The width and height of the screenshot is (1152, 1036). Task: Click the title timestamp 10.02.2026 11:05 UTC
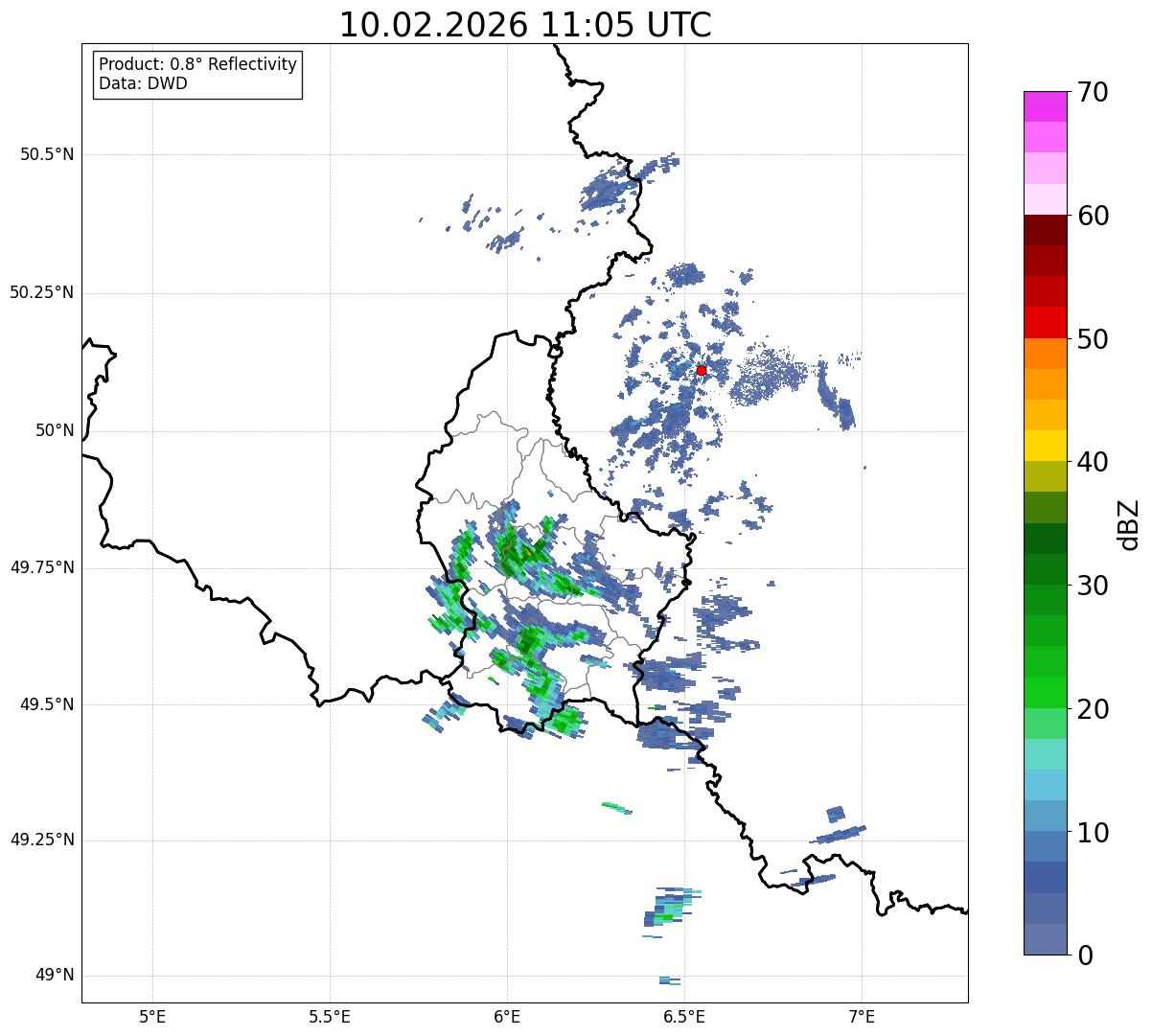[525, 25]
